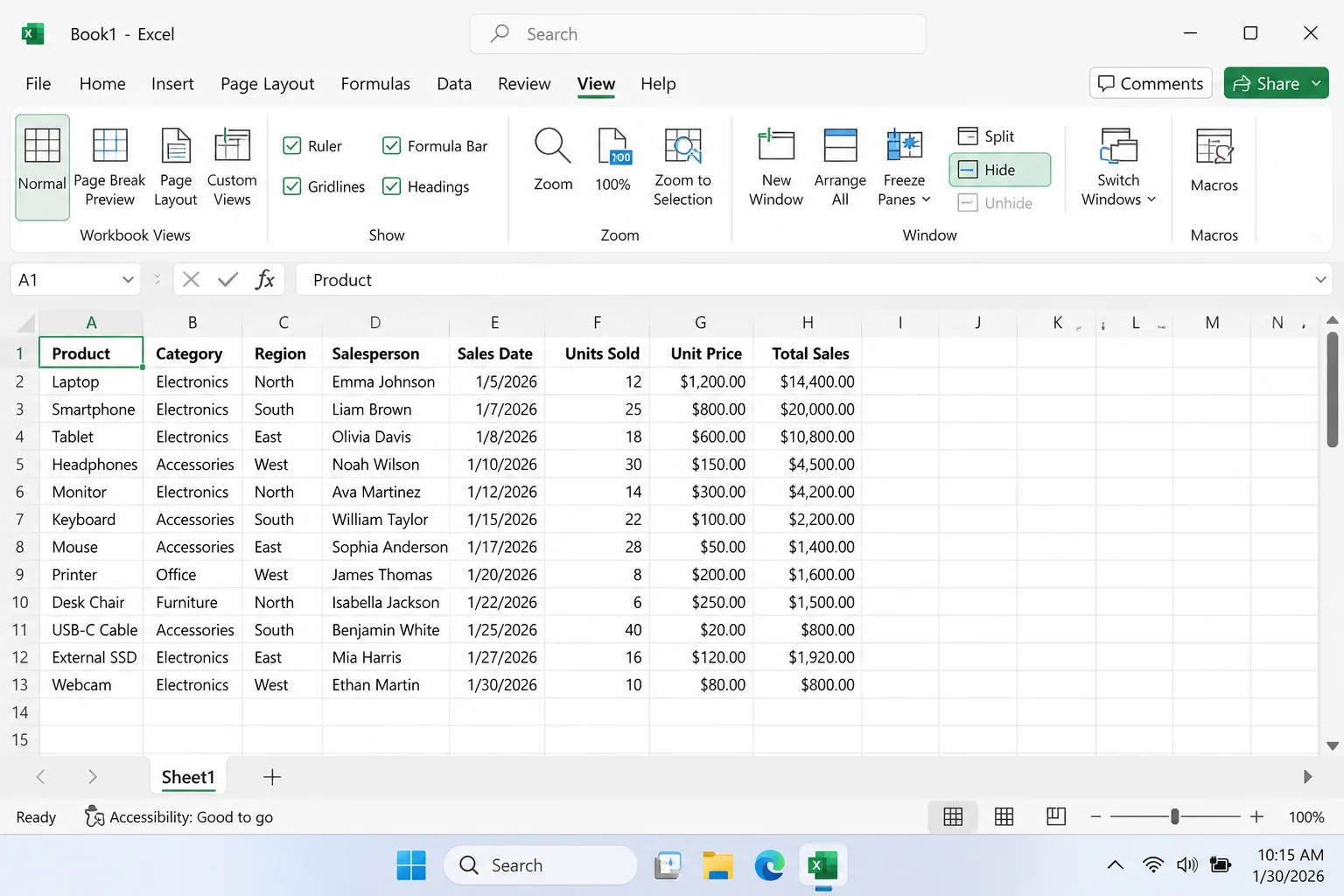
Task: Select cell containing Emma Johnson
Action: tap(385, 381)
